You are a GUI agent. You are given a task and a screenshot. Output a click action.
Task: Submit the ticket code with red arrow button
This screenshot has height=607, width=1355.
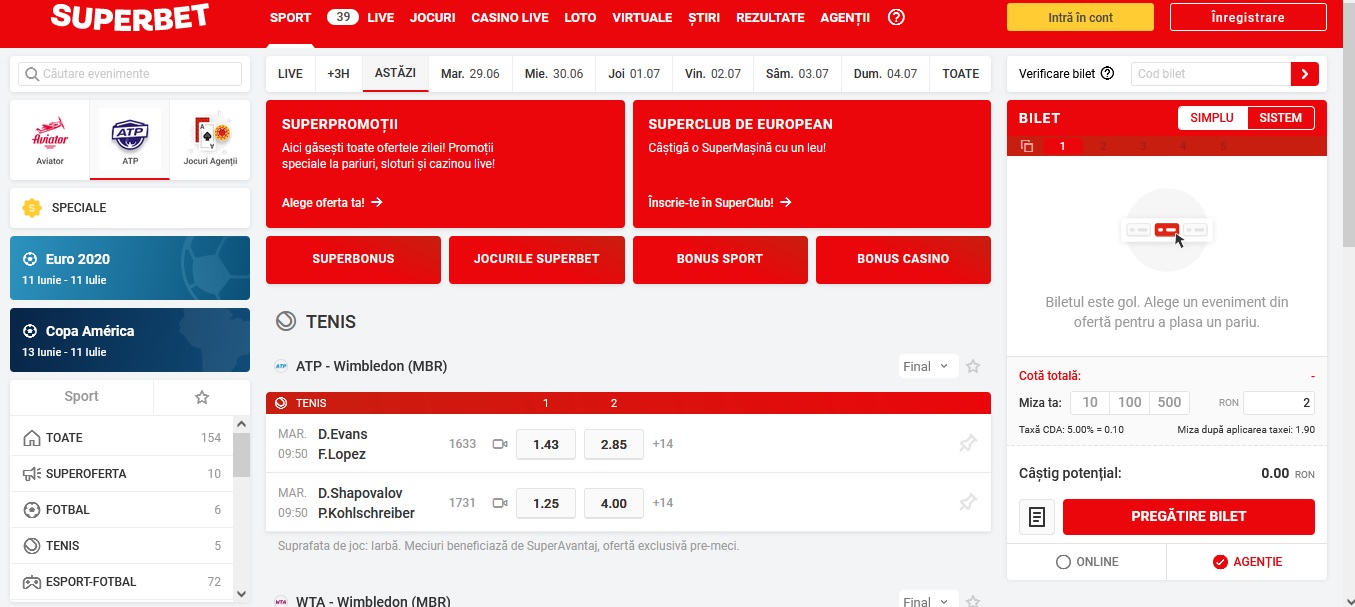point(1305,74)
